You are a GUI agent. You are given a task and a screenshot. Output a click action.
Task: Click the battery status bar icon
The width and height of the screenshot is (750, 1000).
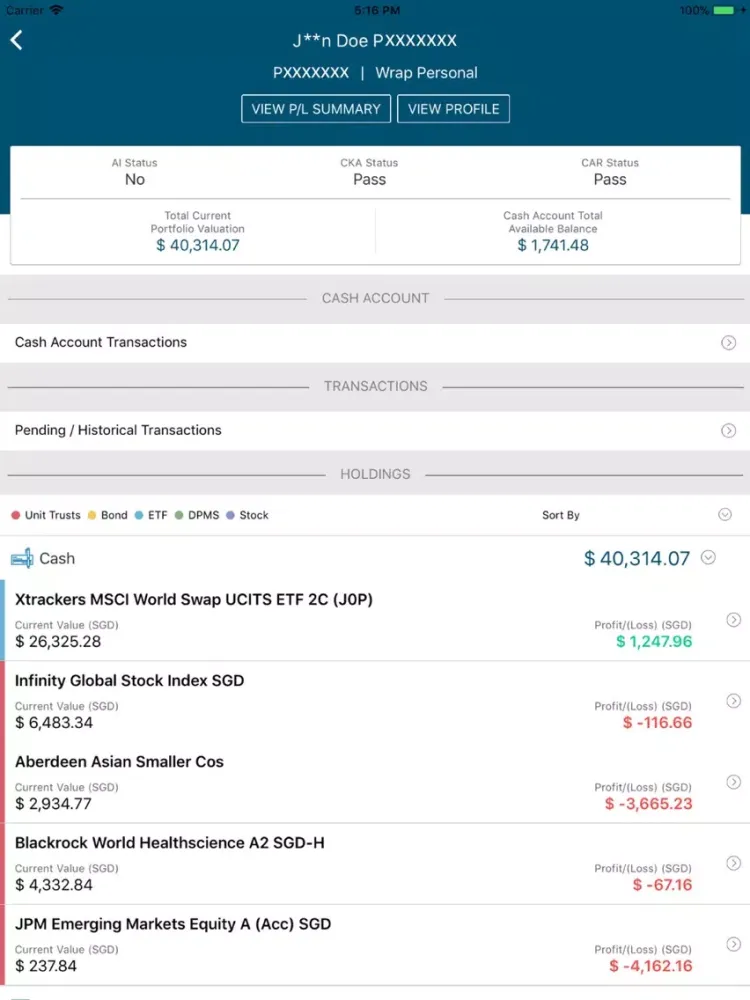point(724,10)
